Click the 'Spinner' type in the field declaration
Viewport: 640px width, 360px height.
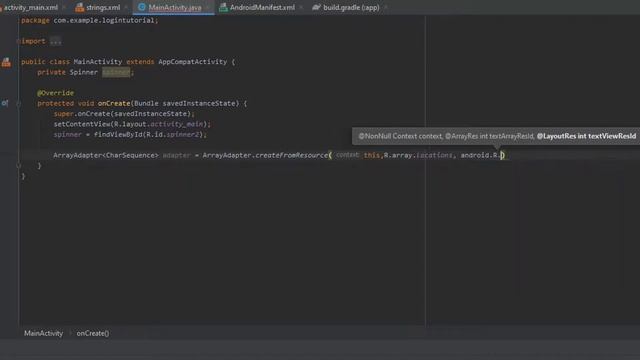[84, 72]
